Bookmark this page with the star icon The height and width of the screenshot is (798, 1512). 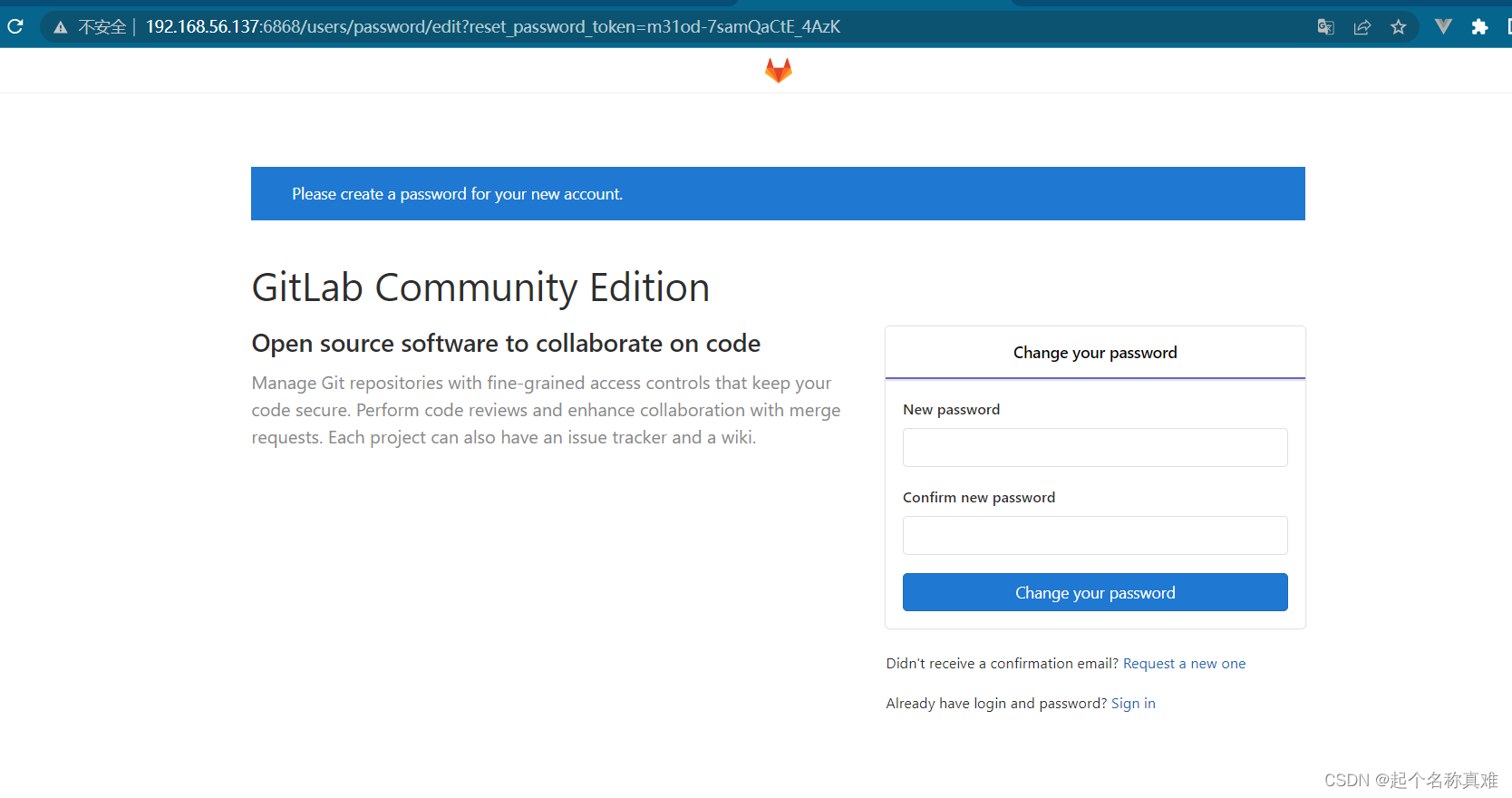tap(1399, 27)
